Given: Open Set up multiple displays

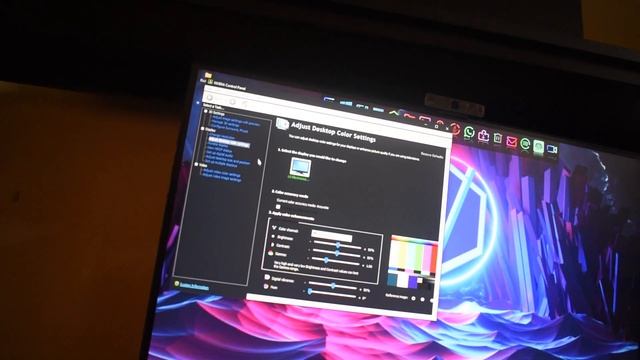Looking at the screenshot, I should click(x=221, y=163).
